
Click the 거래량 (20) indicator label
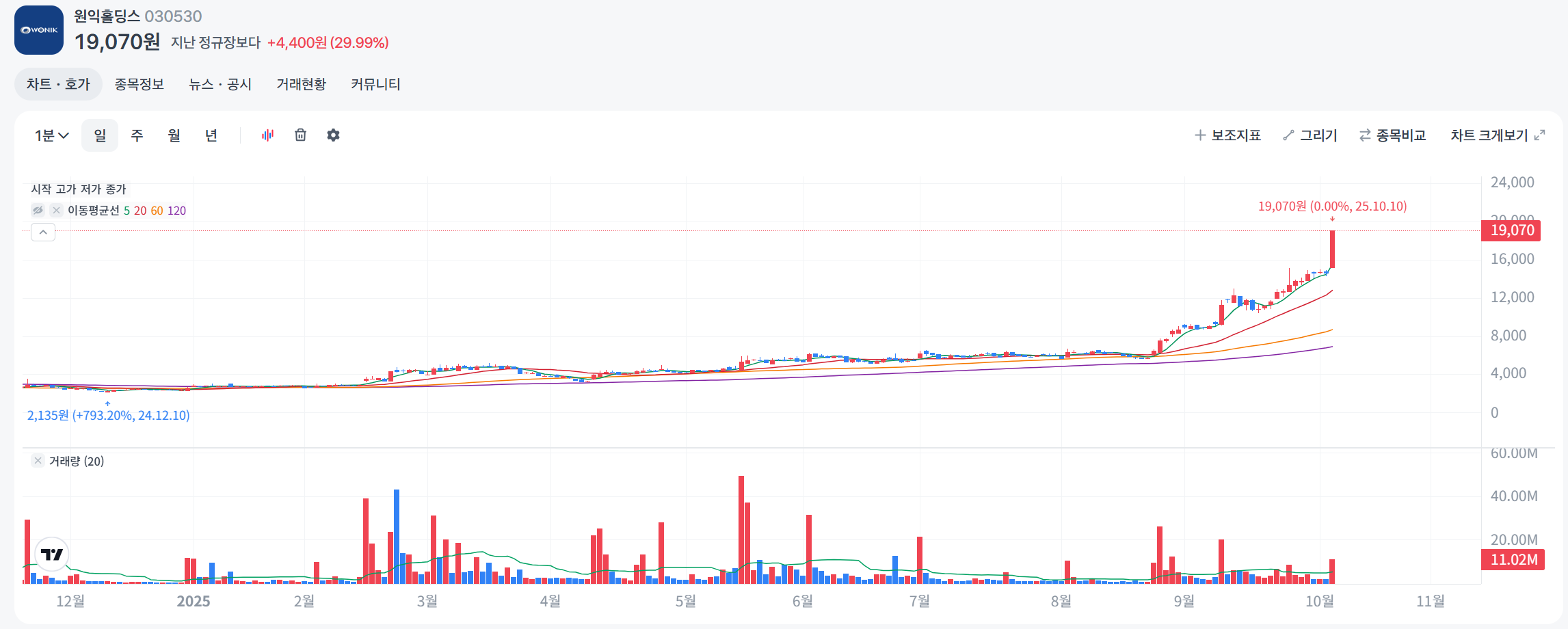click(x=77, y=461)
